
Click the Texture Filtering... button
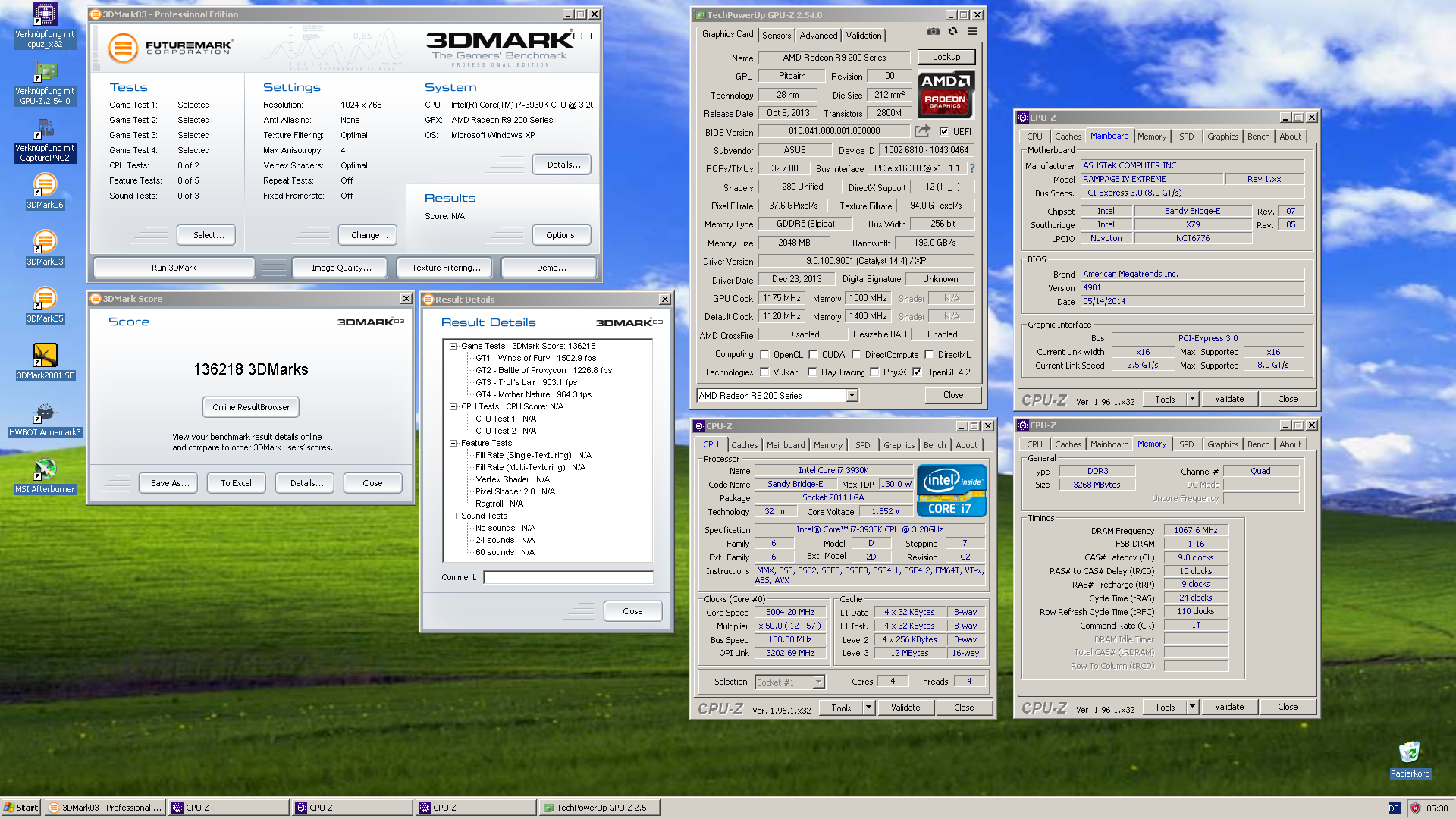tap(446, 268)
